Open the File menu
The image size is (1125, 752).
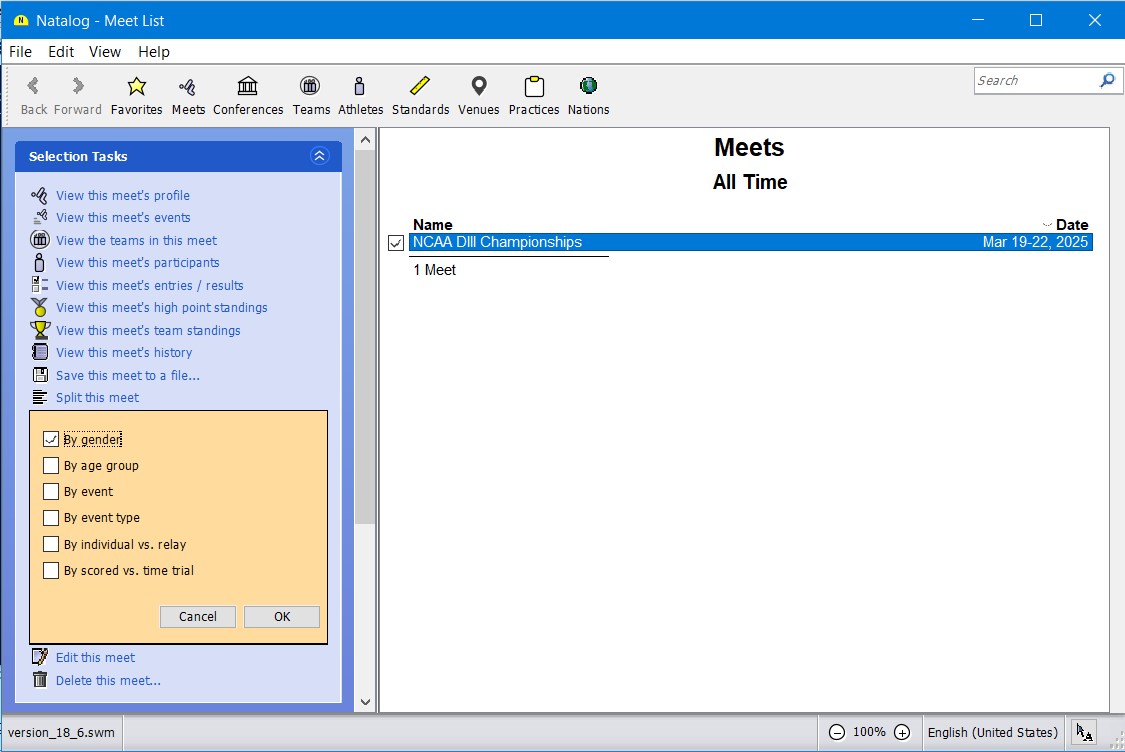(20, 52)
